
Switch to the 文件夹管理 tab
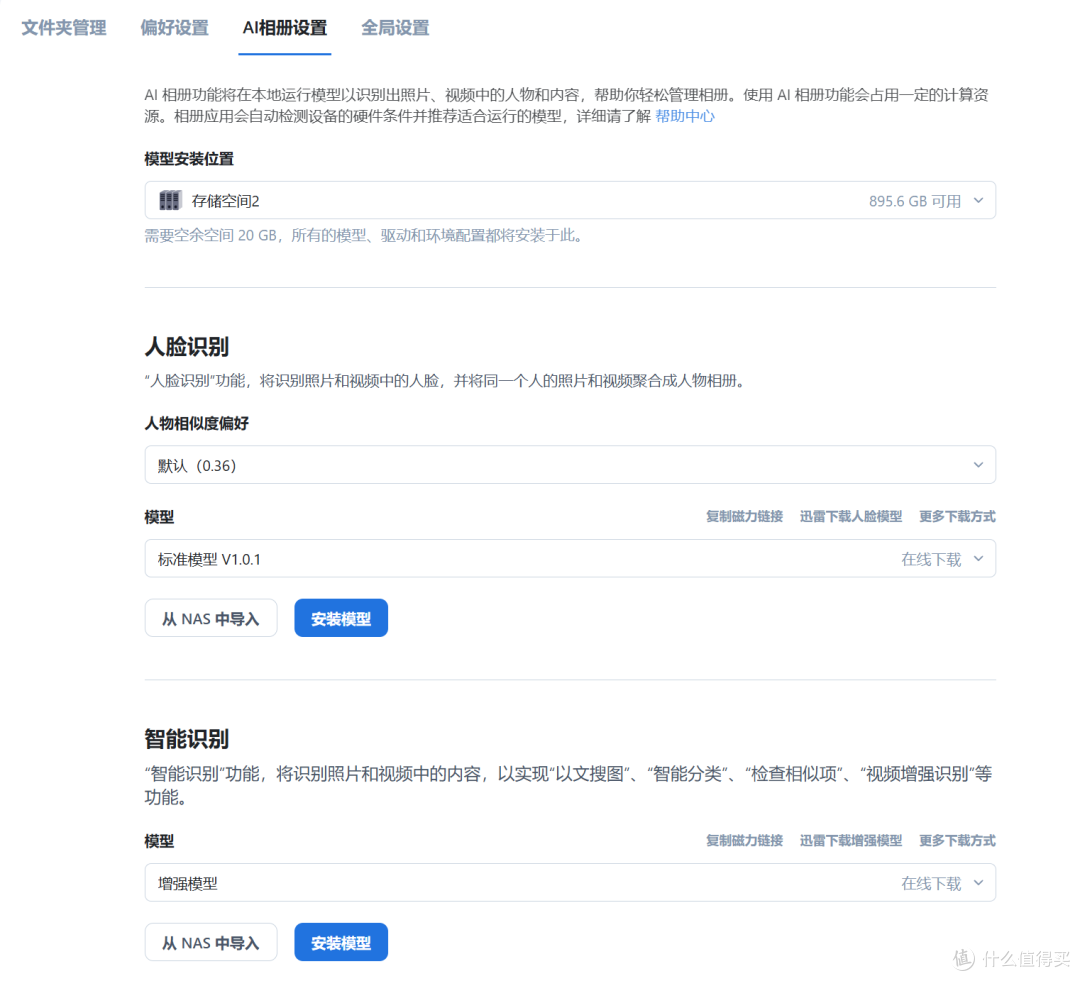pyautogui.click(x=63, y=28)
